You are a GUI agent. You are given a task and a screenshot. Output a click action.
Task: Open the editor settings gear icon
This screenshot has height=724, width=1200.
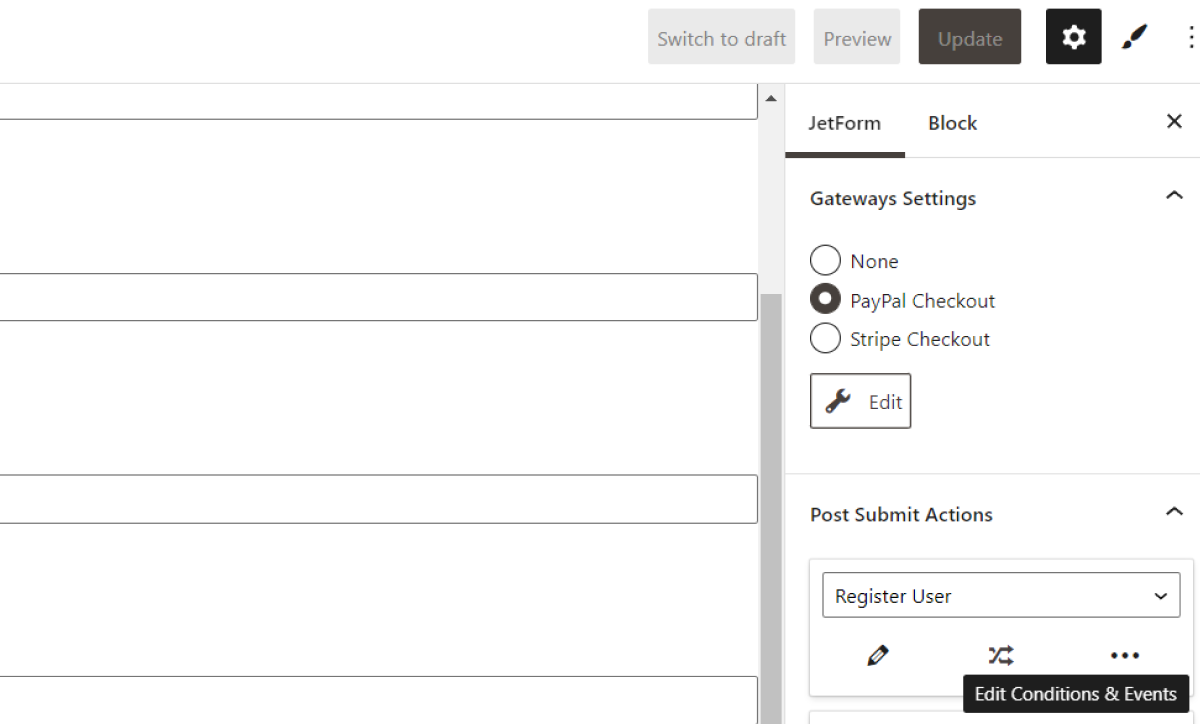coord(1073,36)
